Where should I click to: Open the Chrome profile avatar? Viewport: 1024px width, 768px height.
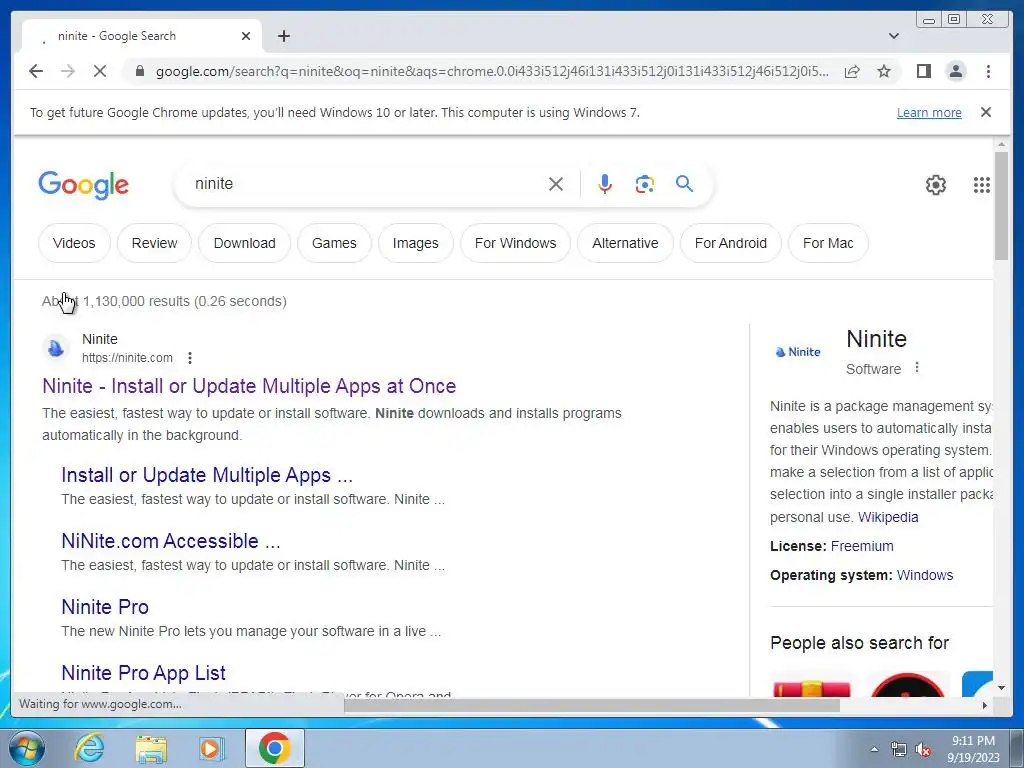tap(956, 71)
